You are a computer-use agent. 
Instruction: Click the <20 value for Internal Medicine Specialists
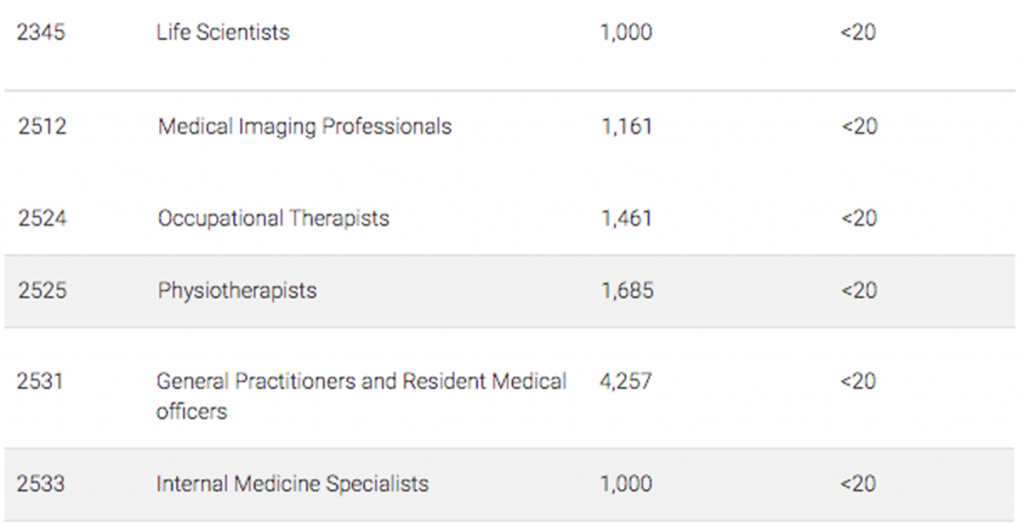[858, 484]
